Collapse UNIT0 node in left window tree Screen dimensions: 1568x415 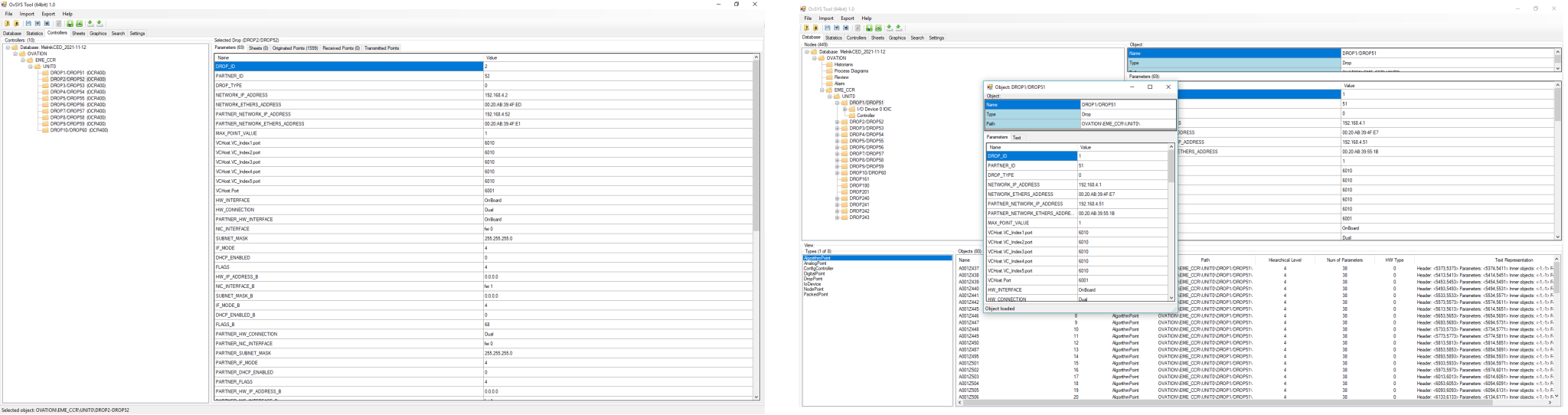pyautogui.click(x=31, y=67)
